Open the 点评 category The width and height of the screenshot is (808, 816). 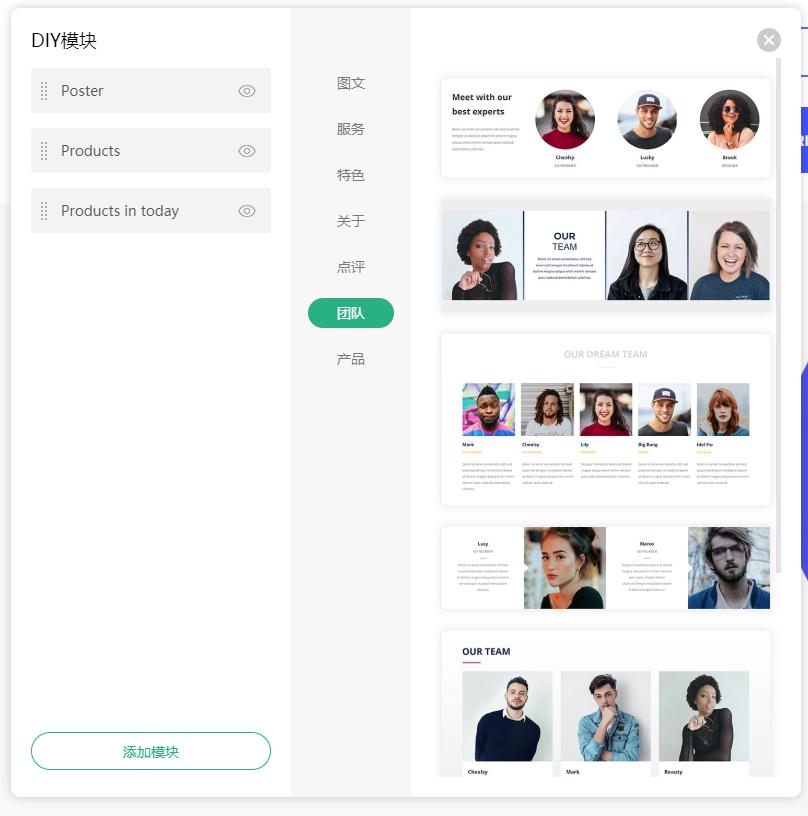point(351,267)
